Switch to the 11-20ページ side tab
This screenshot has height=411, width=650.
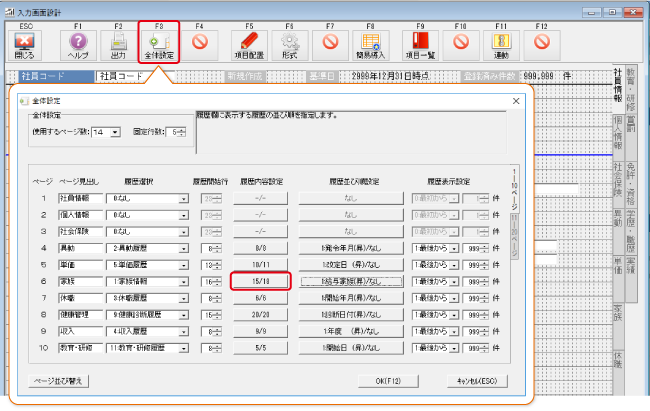(515, 237)
